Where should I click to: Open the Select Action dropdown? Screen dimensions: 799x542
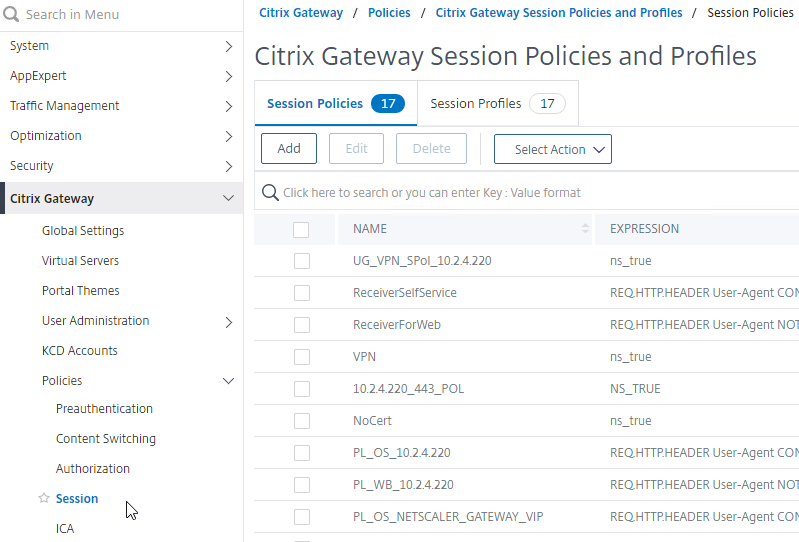click(x=552, y=149)
